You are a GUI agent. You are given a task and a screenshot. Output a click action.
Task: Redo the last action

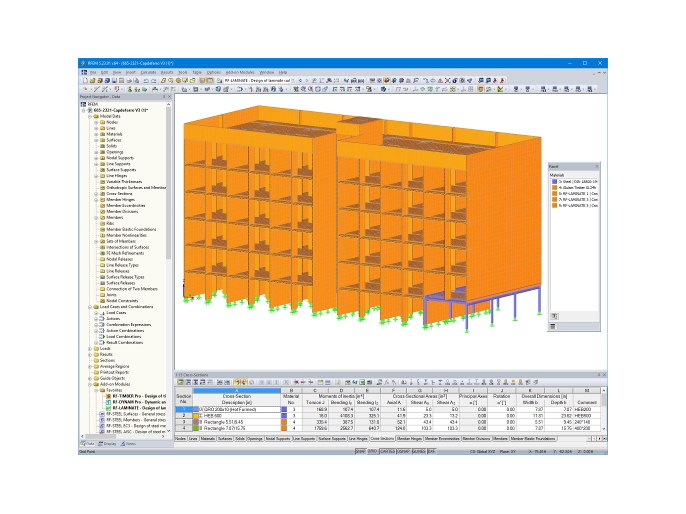click(x=154, y=80)
